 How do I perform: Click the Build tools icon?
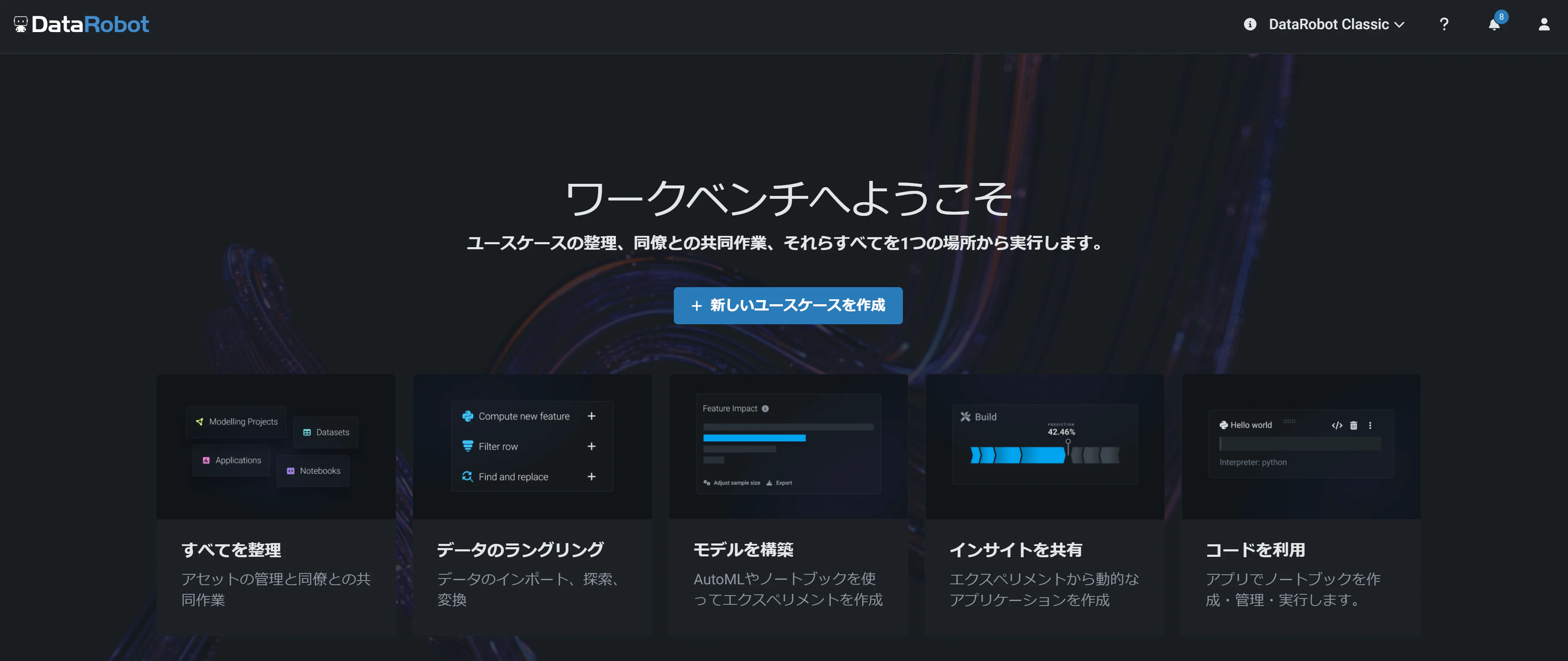pyautogui.click(x=965, y=417)
